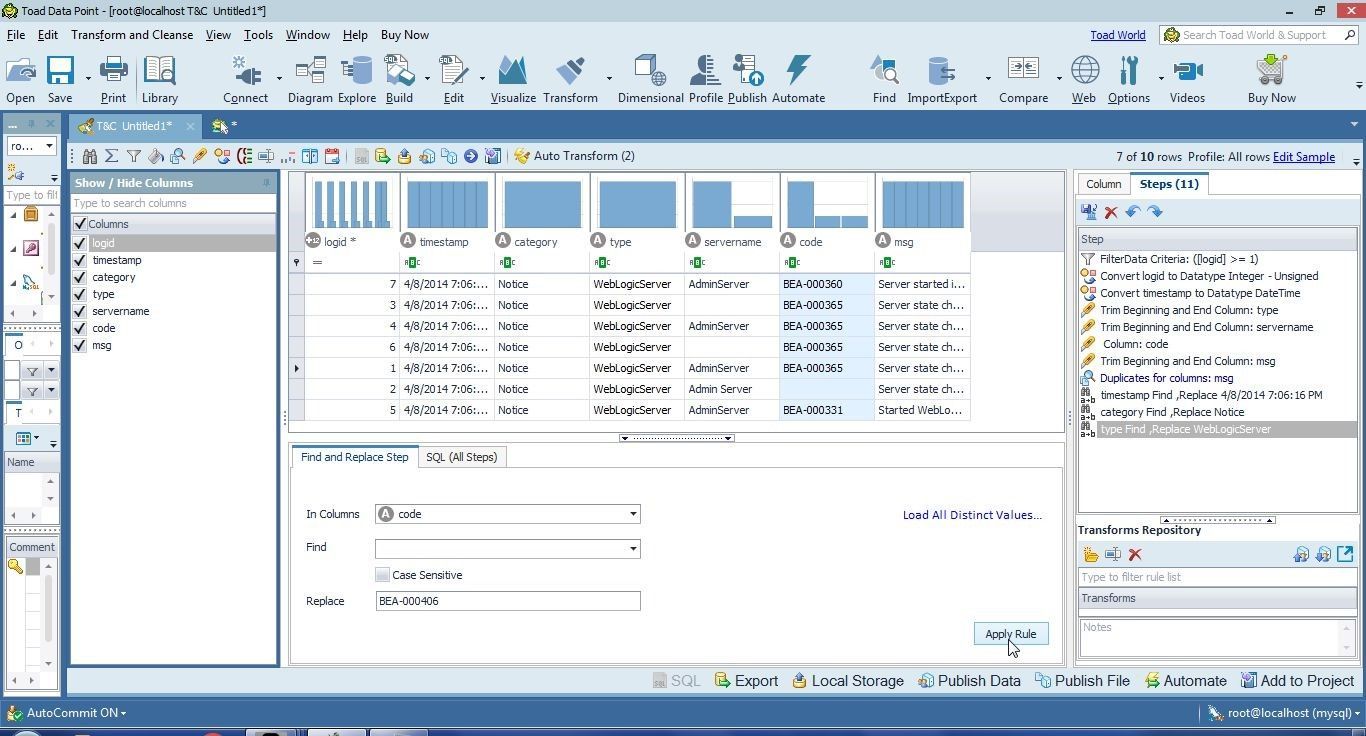The height and width of the screenshot is (736, 1366).
Task: Open the Visualize tool
Action: [x=513, y=80]
